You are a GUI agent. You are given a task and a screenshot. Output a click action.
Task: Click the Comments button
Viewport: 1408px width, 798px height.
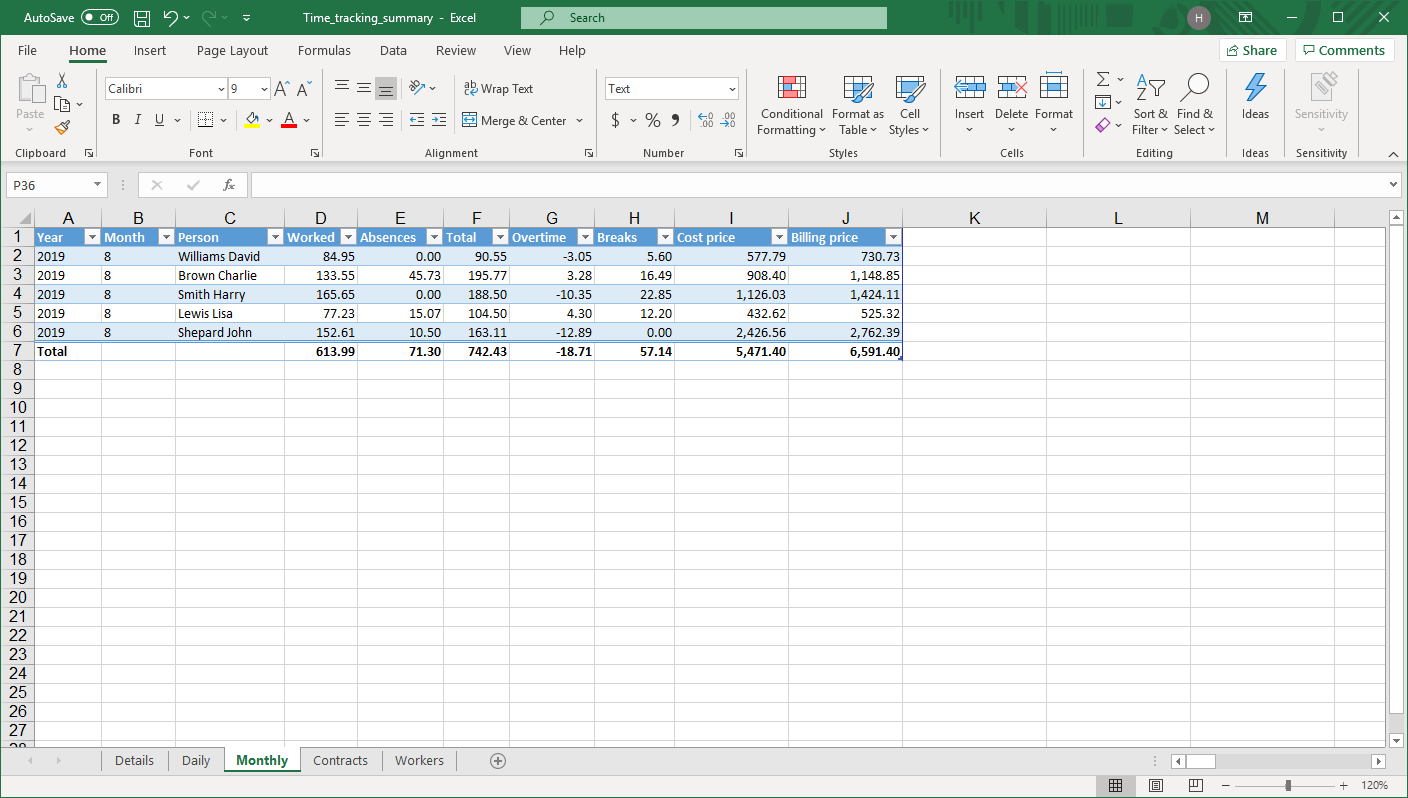click(1344, 51)
